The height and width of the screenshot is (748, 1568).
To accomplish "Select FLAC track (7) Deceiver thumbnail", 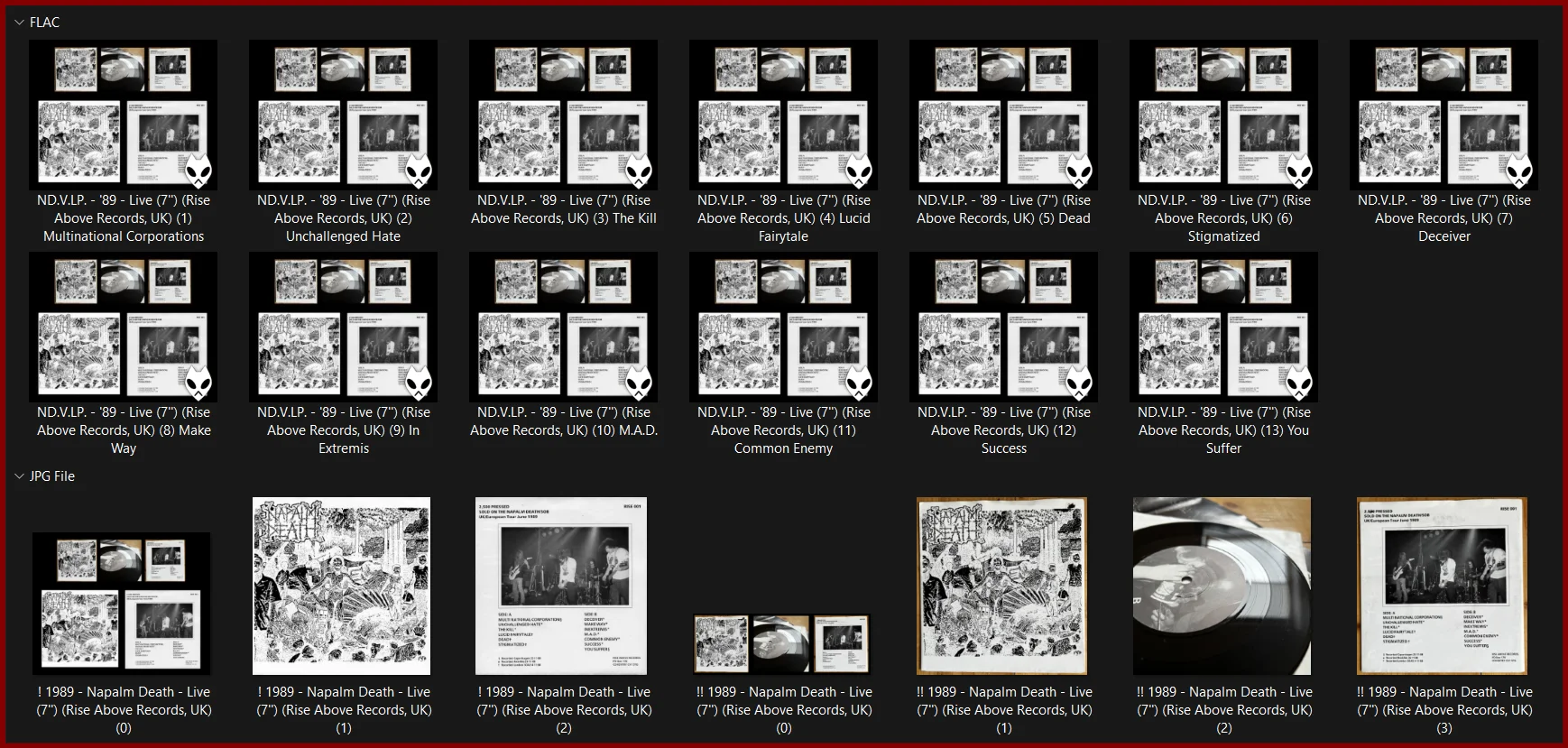I will tap(1443, 115).
